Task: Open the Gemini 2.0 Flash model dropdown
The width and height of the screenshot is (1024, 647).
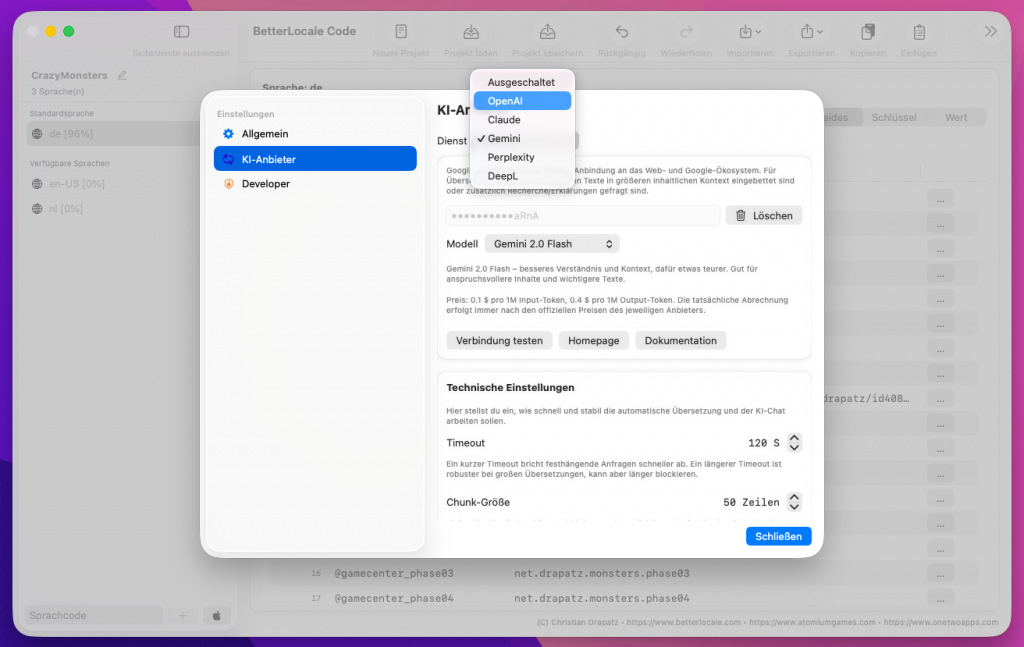Action: tap(552, 244)
